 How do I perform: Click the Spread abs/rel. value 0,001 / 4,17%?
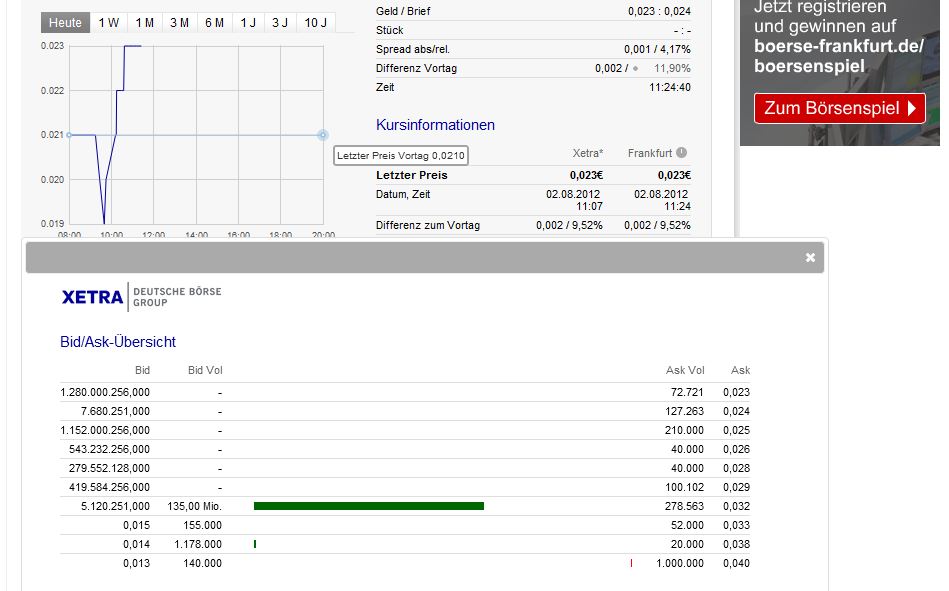tap(657, 49)
